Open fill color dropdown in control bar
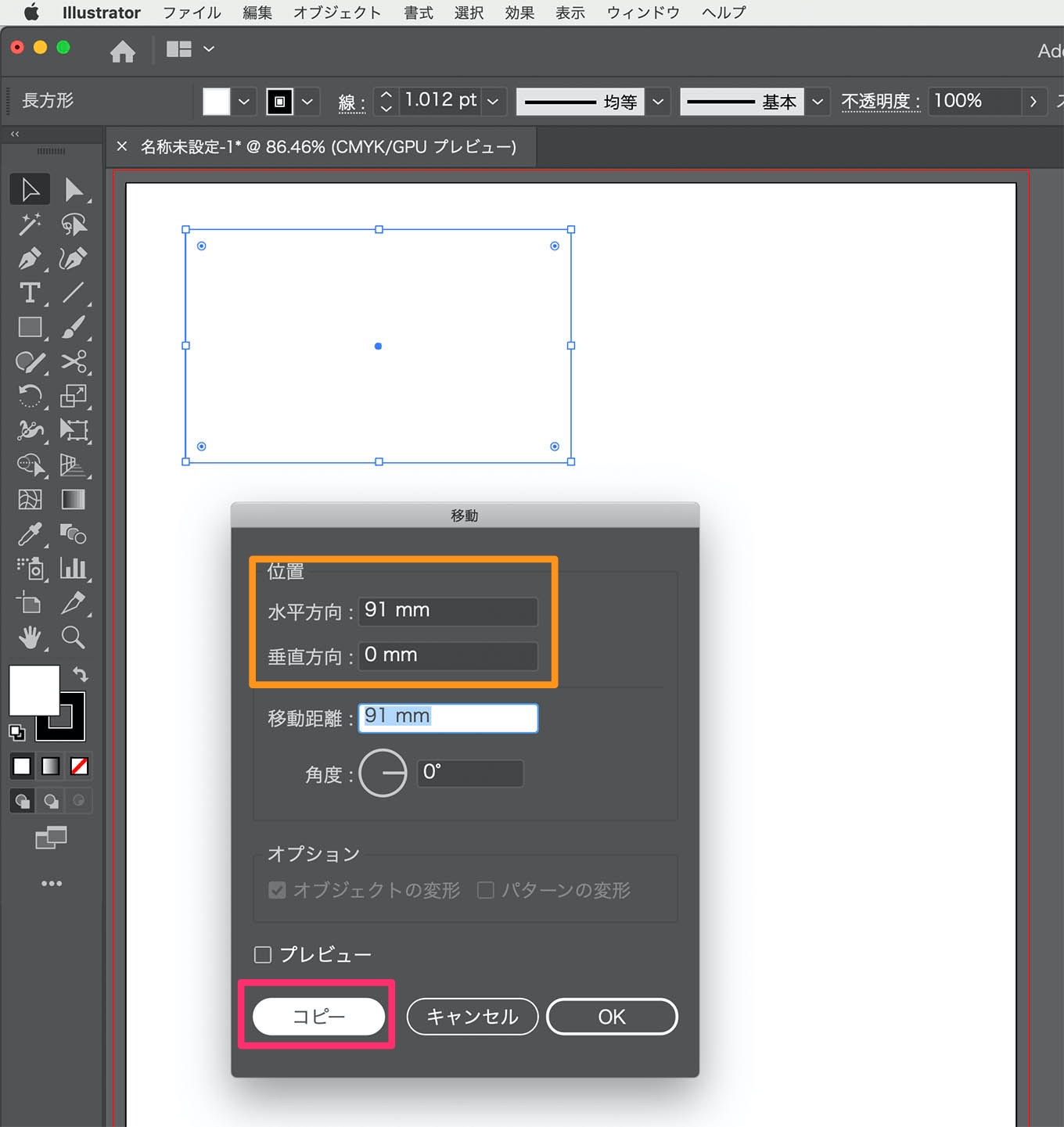The image size is (1064, 1127). 244,102
